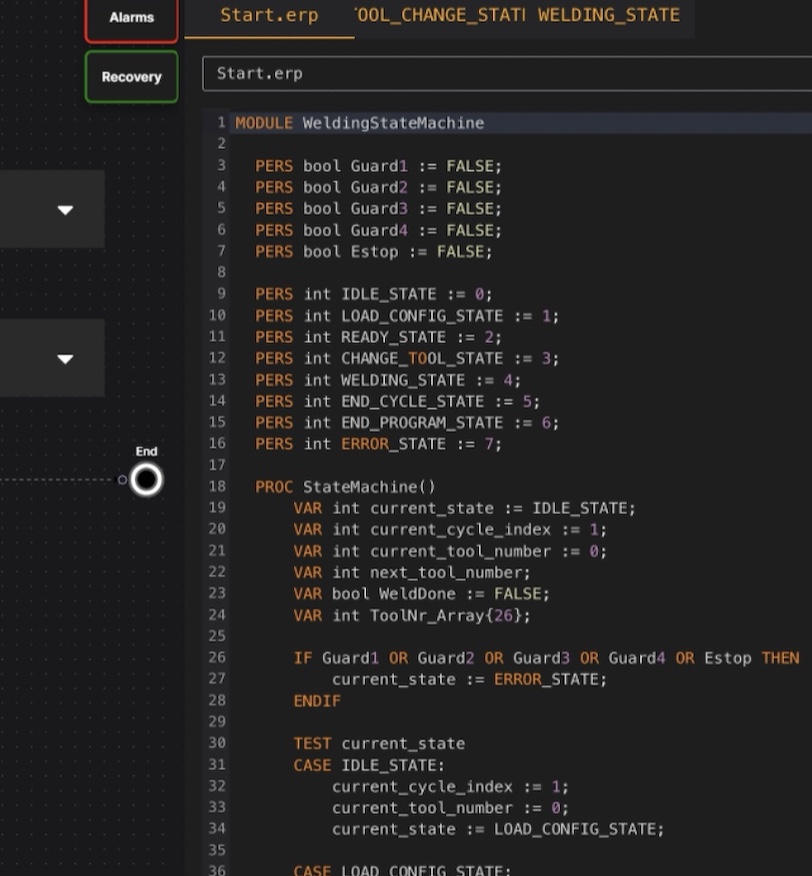Click the line 'PERS bool Guard1 := FALSE;'

pos(378,166)
